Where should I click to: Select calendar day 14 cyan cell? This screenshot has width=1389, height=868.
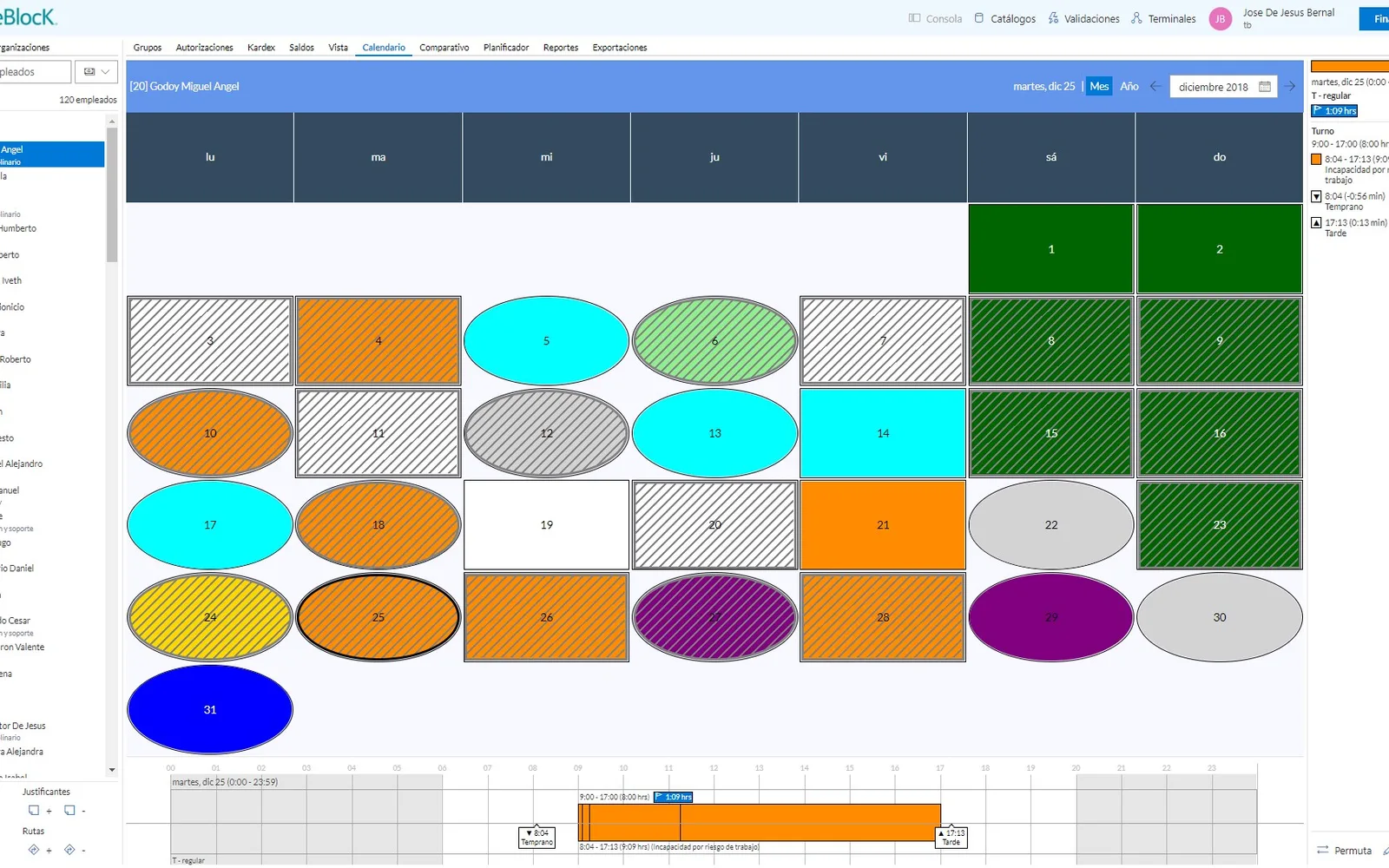click(x=883, y=433)
